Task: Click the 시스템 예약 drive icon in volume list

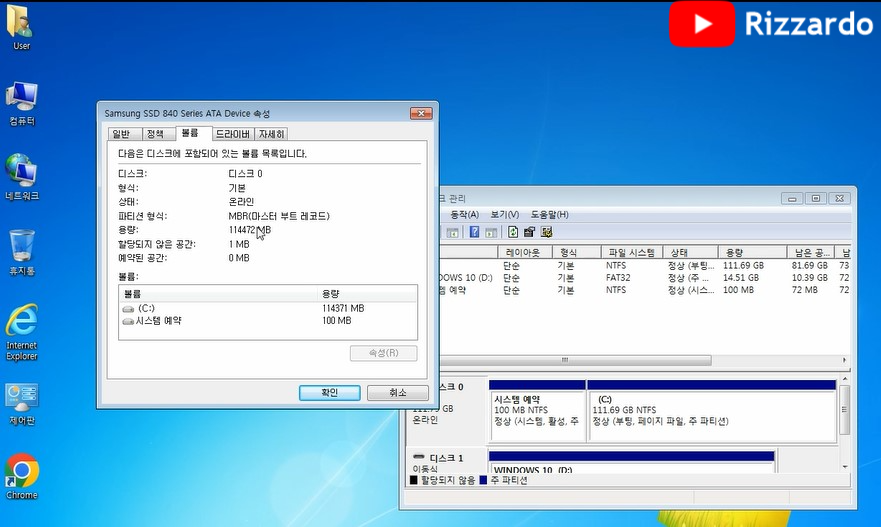Action: point(128,321)
